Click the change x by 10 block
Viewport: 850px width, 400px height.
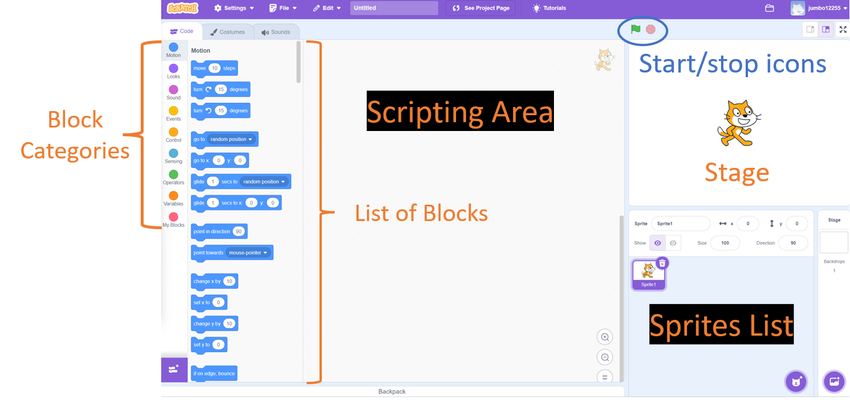click(215, 281)
